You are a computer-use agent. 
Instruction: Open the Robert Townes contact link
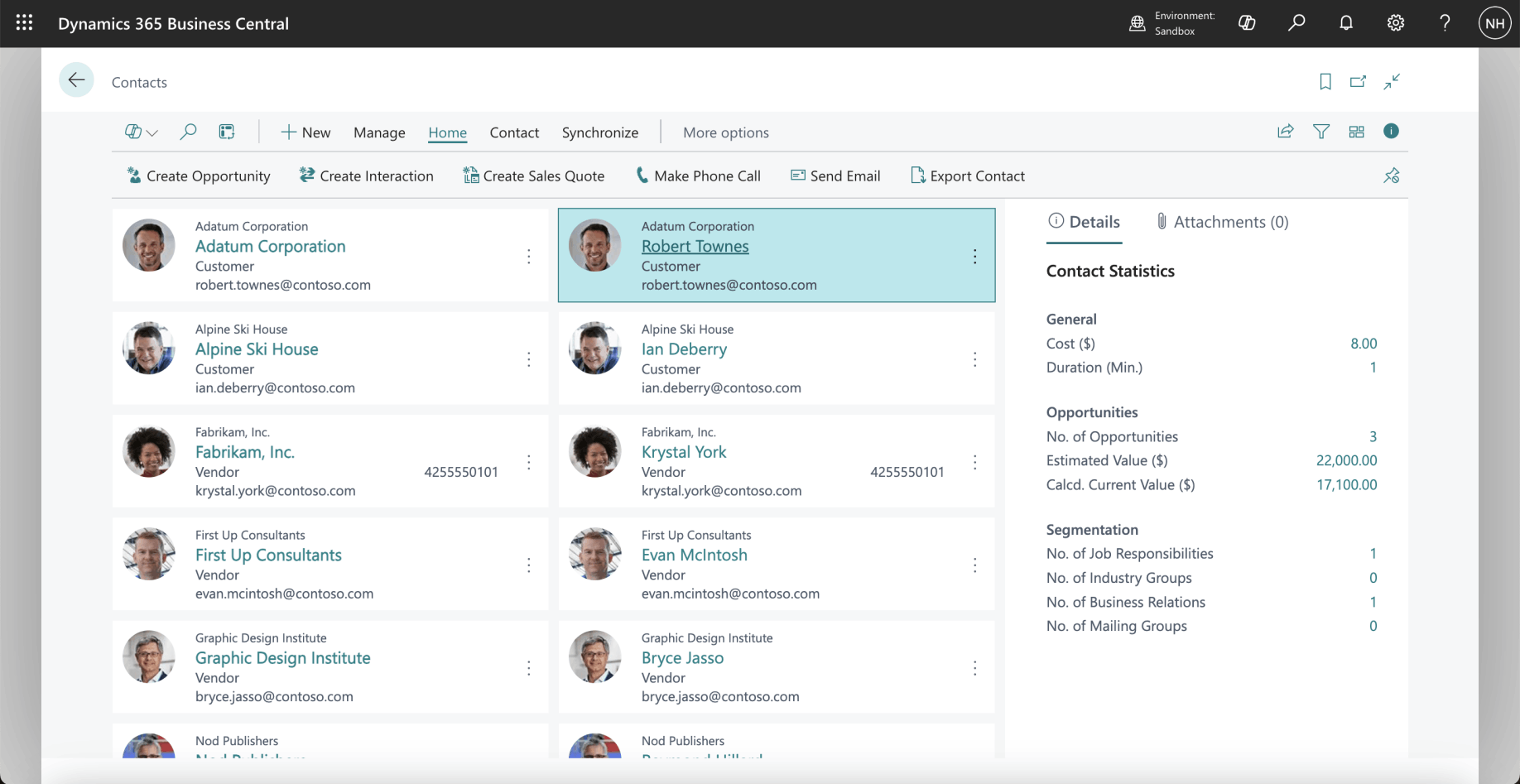(x=695, y=246)
